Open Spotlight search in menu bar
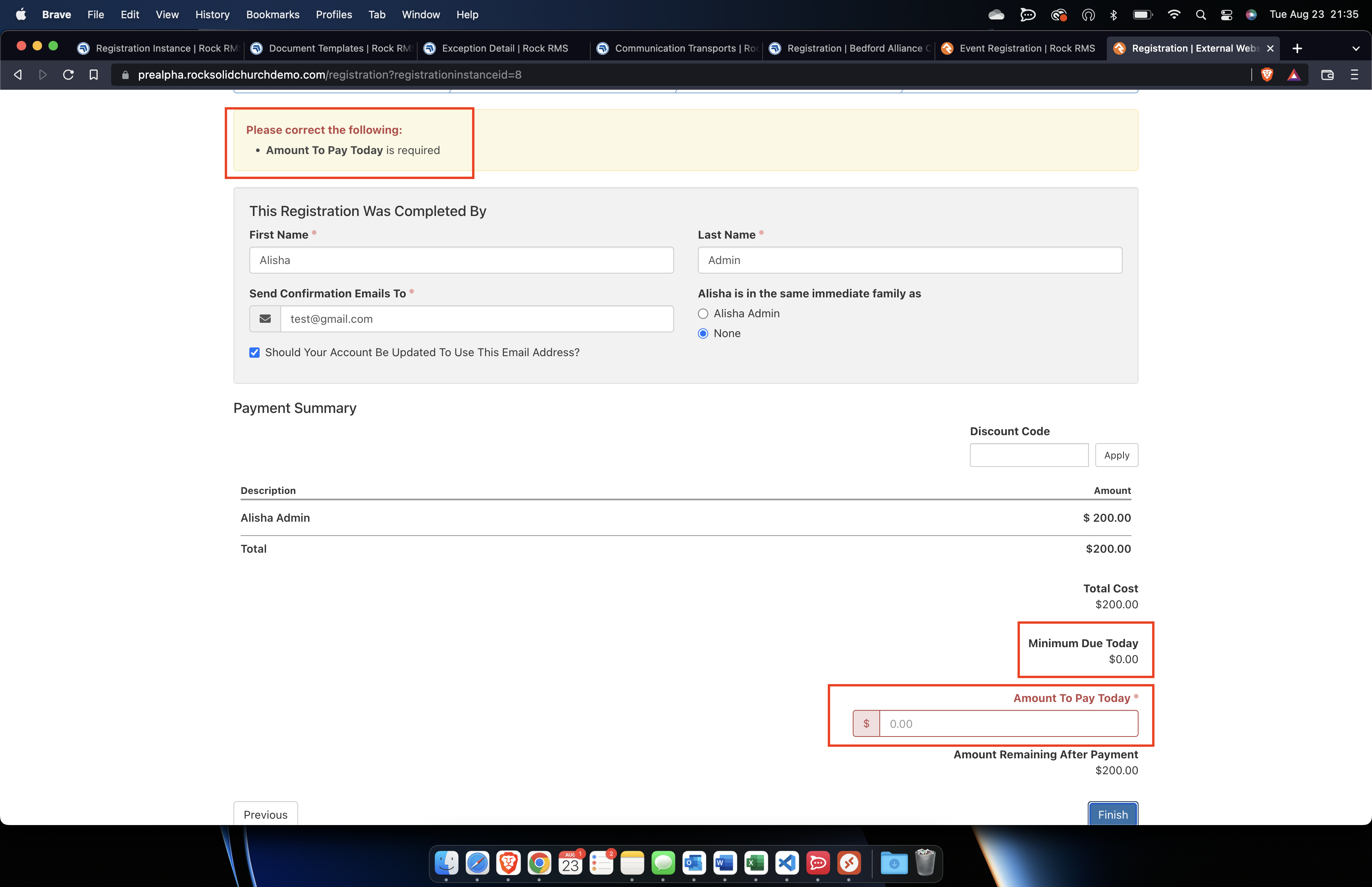 [x=1200, y=14]
